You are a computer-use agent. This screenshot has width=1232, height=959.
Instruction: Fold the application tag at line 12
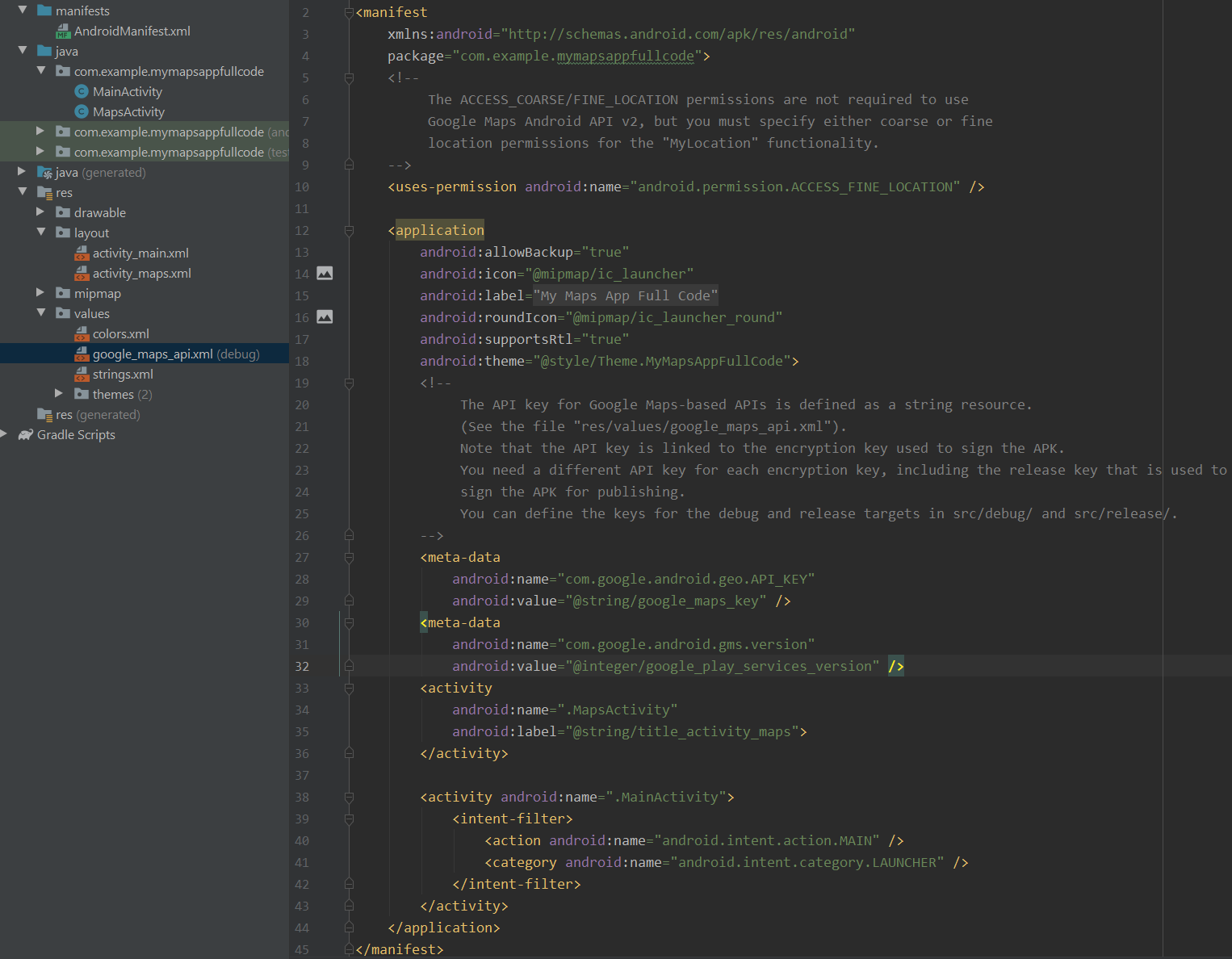[x=349, y=231]
